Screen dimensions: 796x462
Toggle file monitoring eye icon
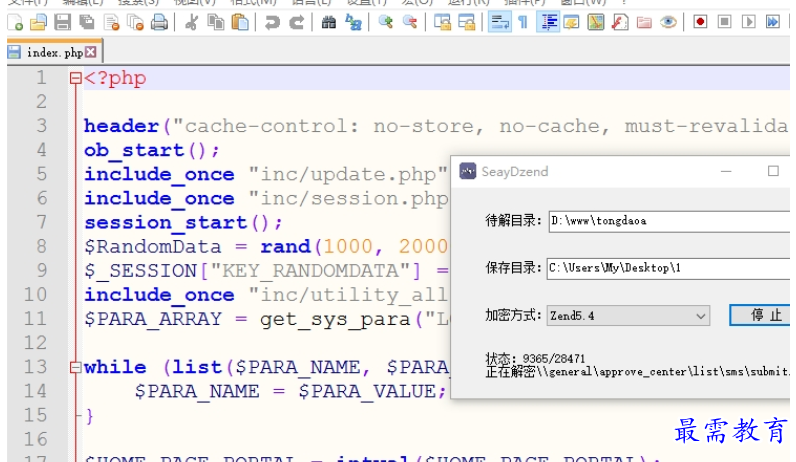click(x=668, y=21)
